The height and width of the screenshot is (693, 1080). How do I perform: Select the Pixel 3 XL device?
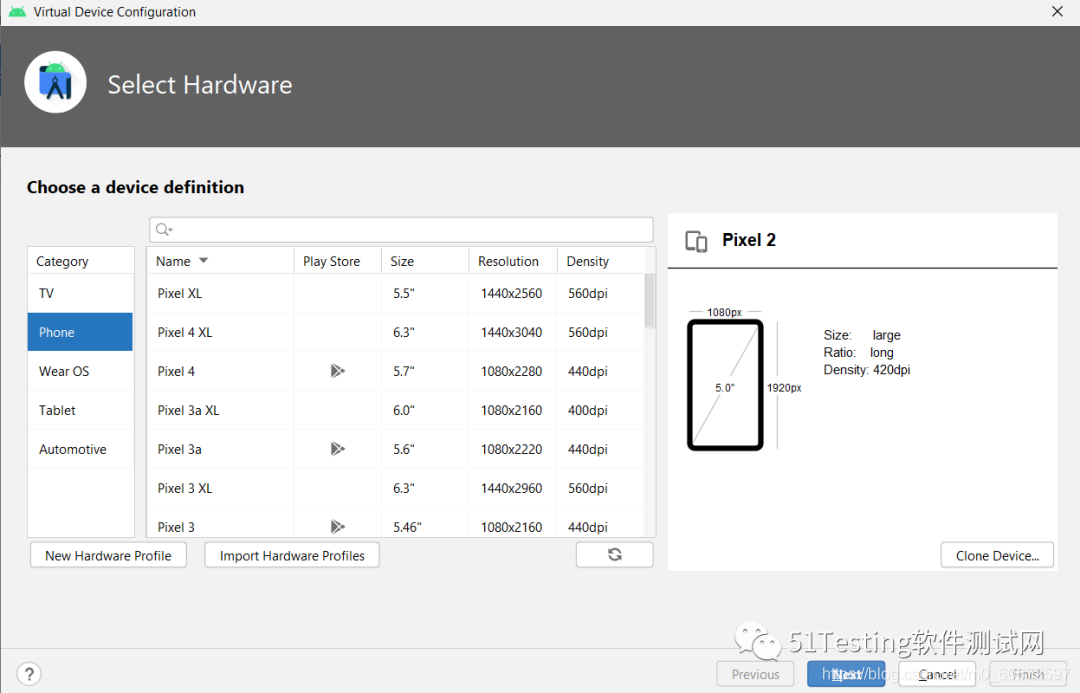click(x=185, y=488)
